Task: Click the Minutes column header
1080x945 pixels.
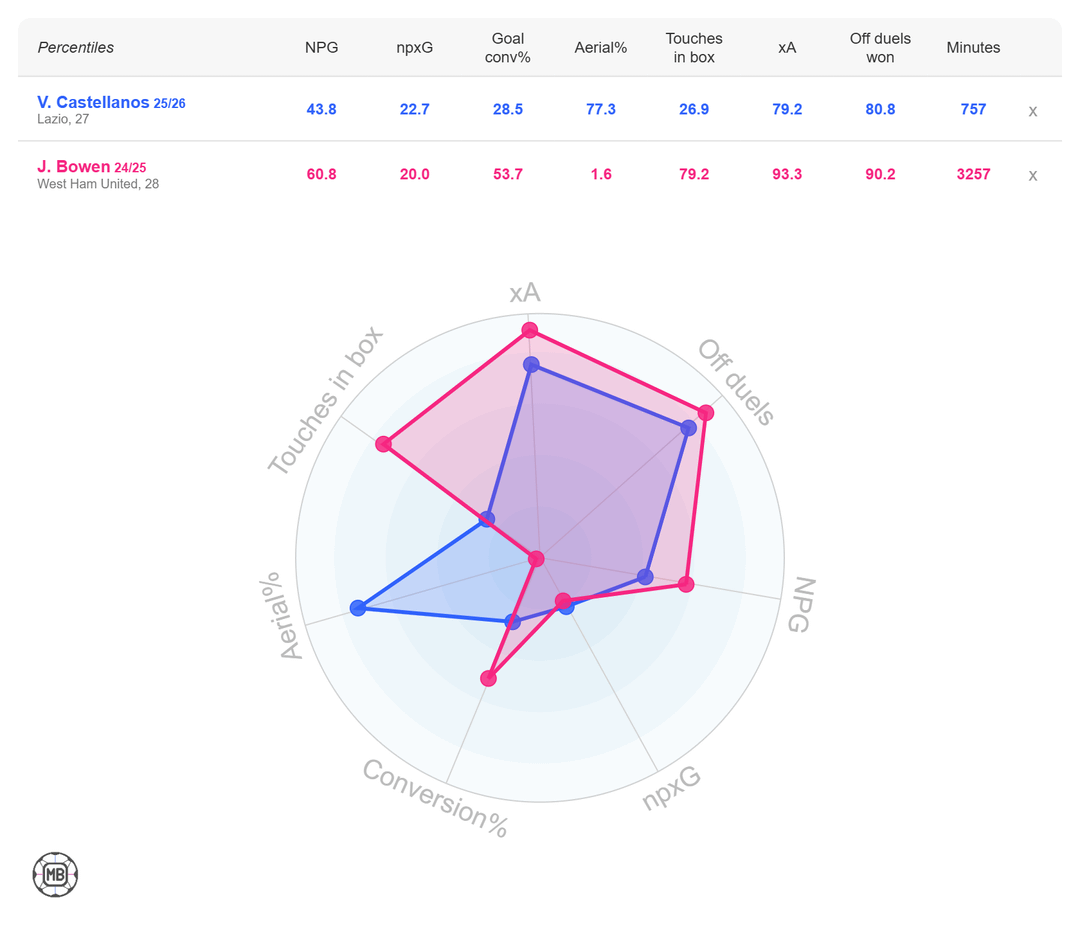Action: (x=973, y=48)
